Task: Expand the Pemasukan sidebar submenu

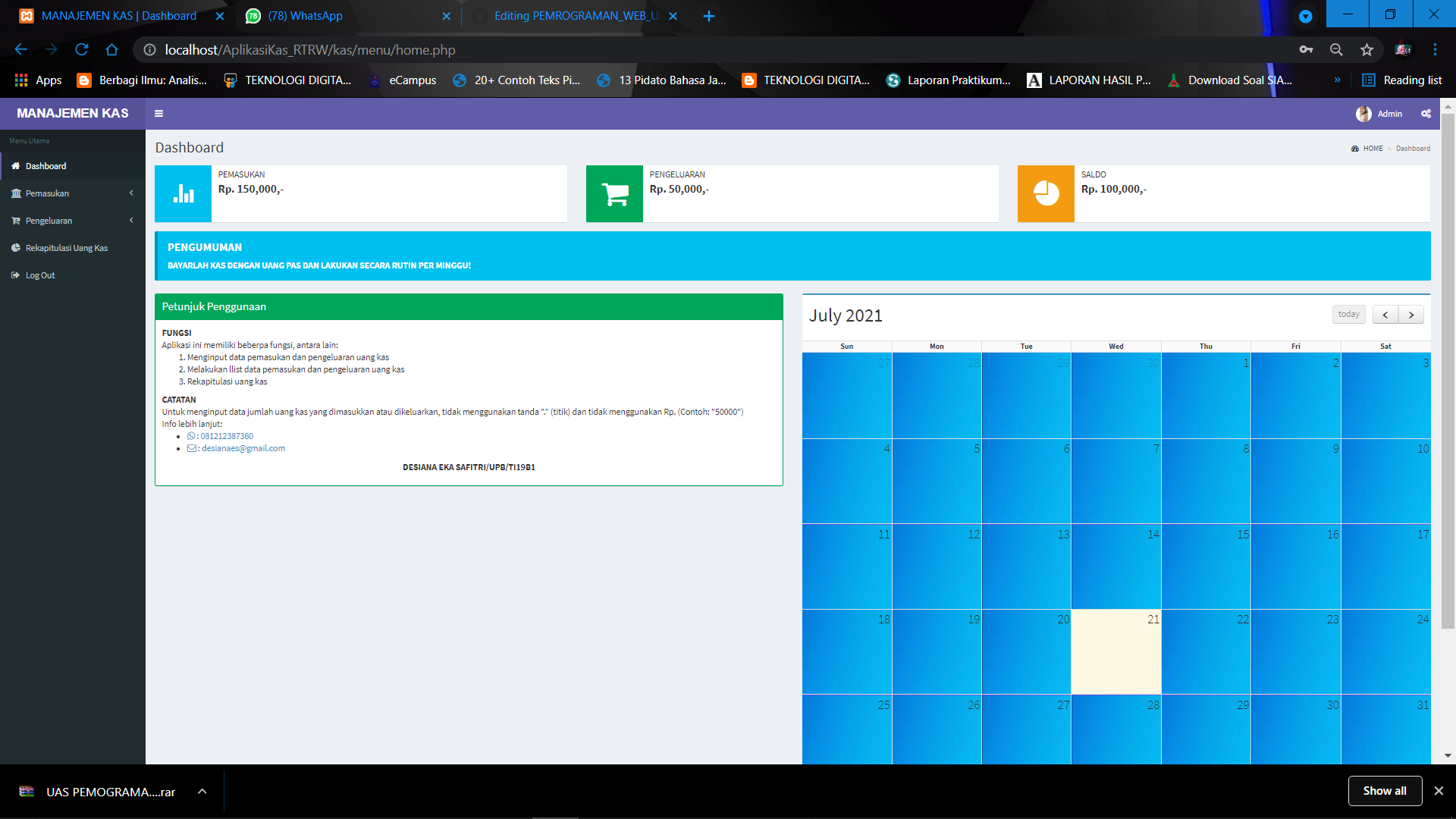Action: coord(73,193)
